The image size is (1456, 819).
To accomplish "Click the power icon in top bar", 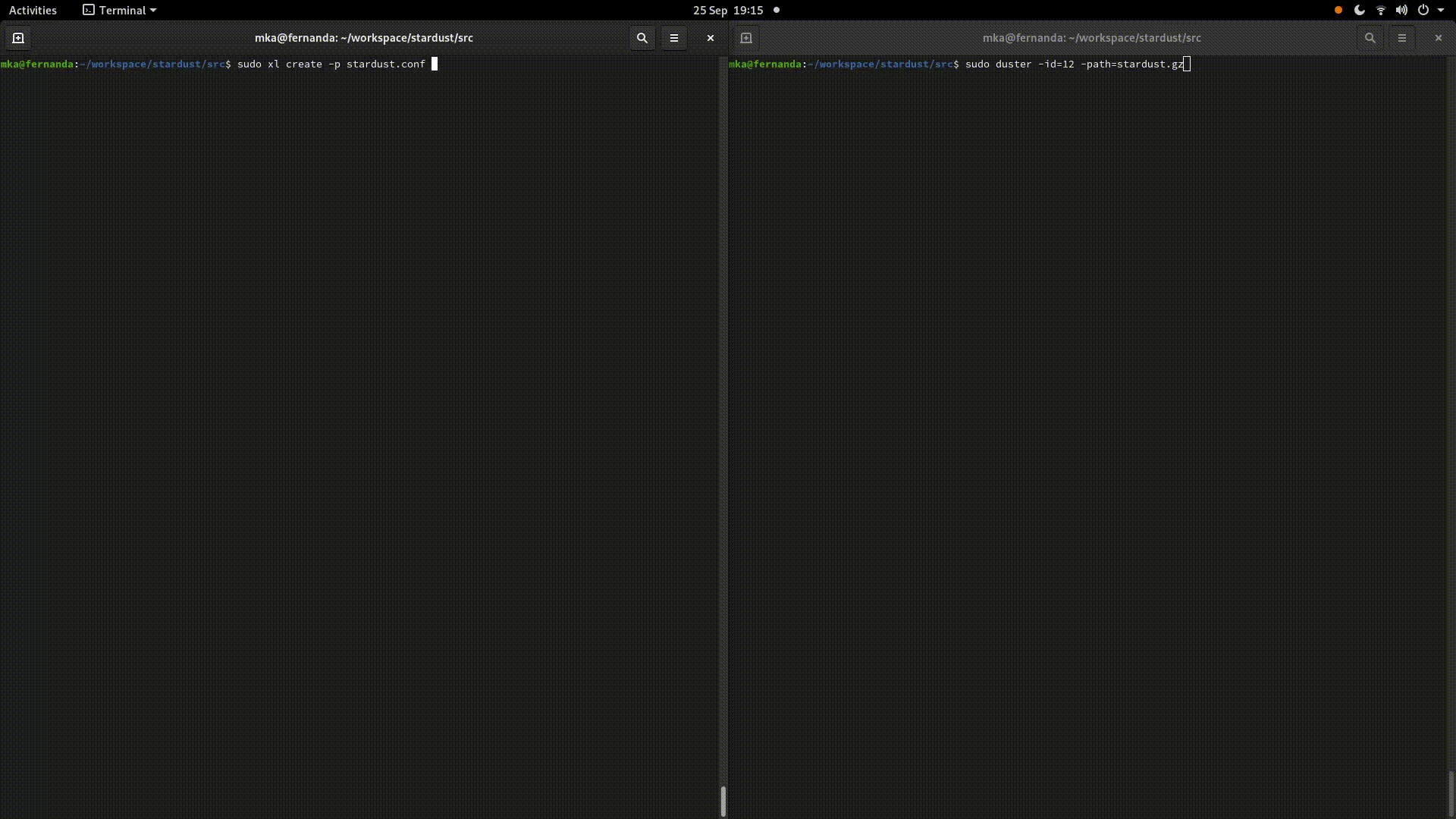I will point(1423,11).
